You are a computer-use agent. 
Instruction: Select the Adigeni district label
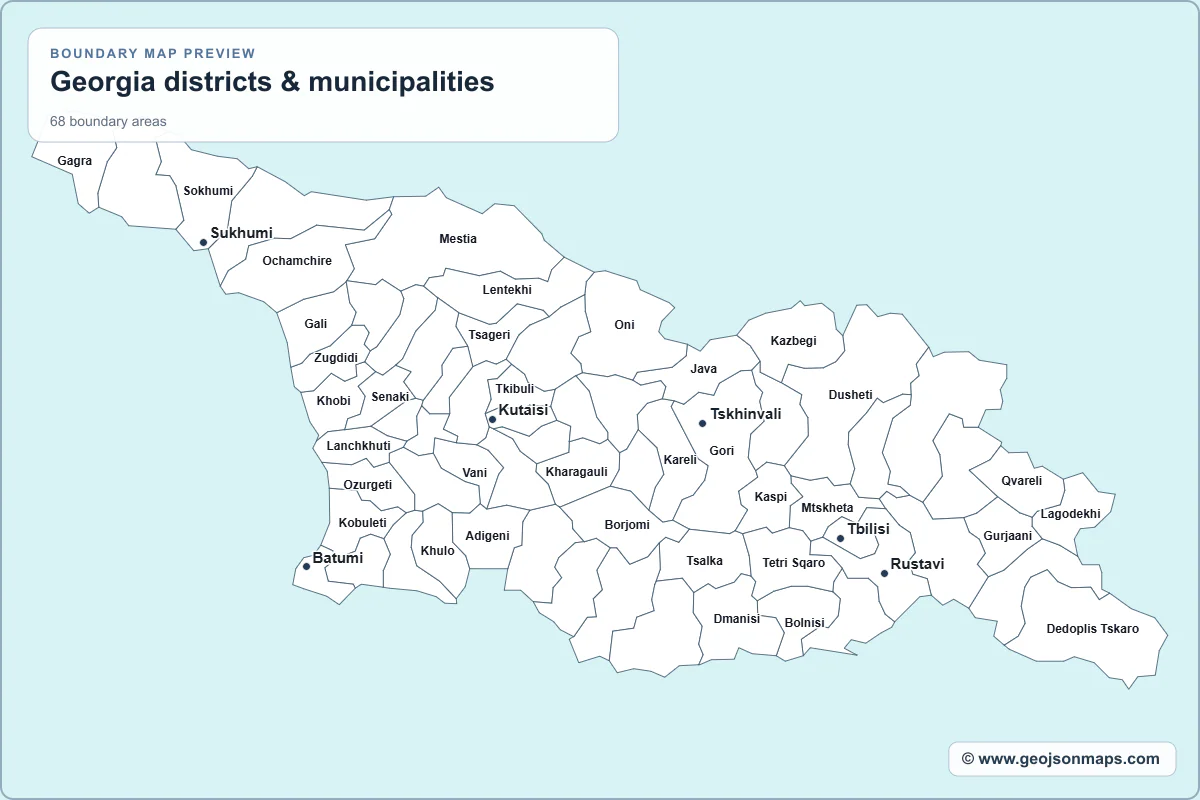(488, 536)
